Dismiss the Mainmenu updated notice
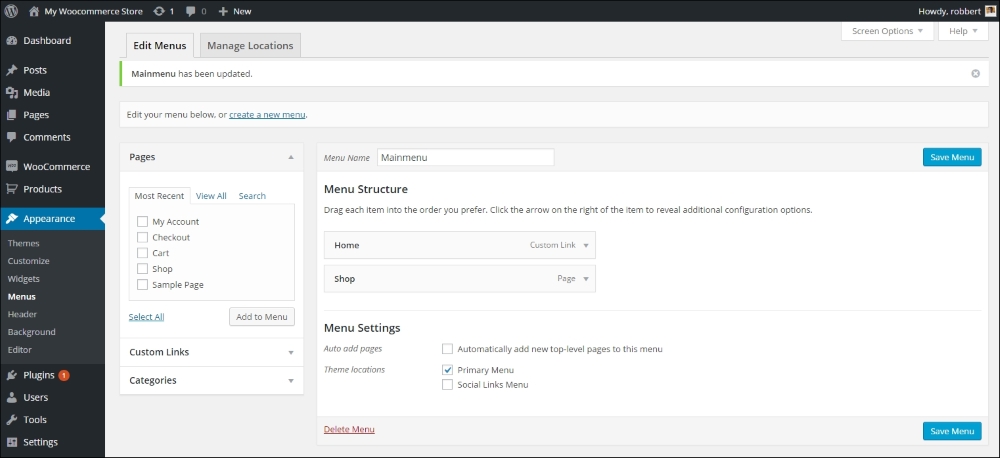The width and height of the screenshot is (1000, 458). click(x=975, y=74)
